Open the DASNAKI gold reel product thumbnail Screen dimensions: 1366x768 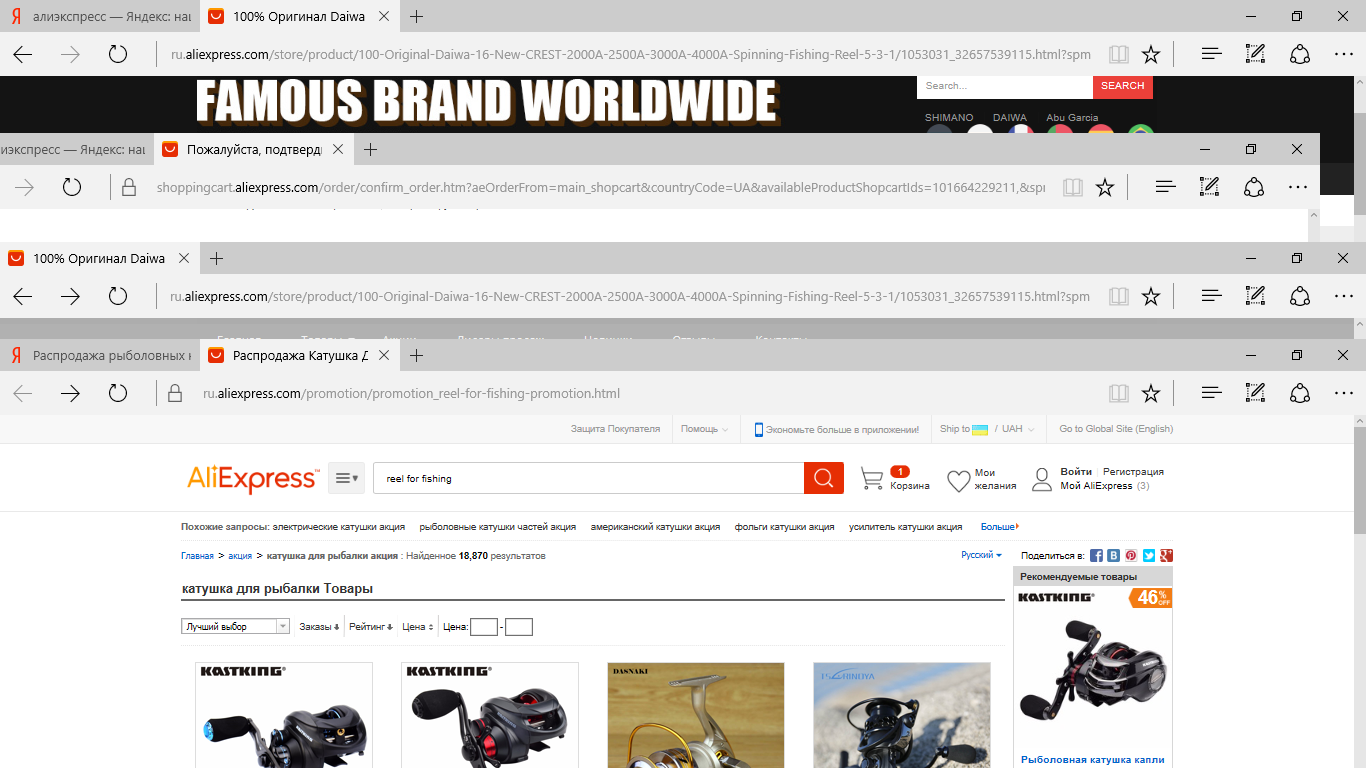pyautogui.click(x=696, y=715)
